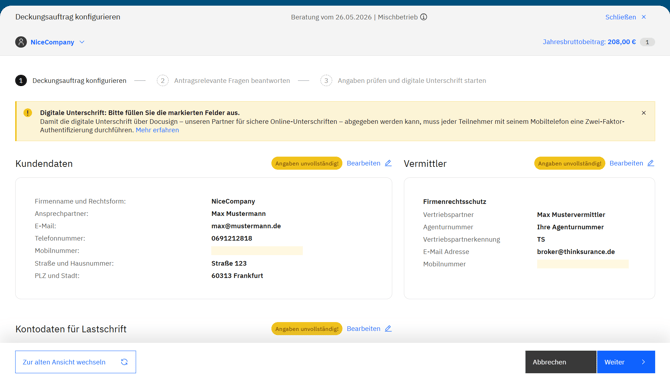Expand the NiceCompany dropdown chevron

(x=82, y=42)
